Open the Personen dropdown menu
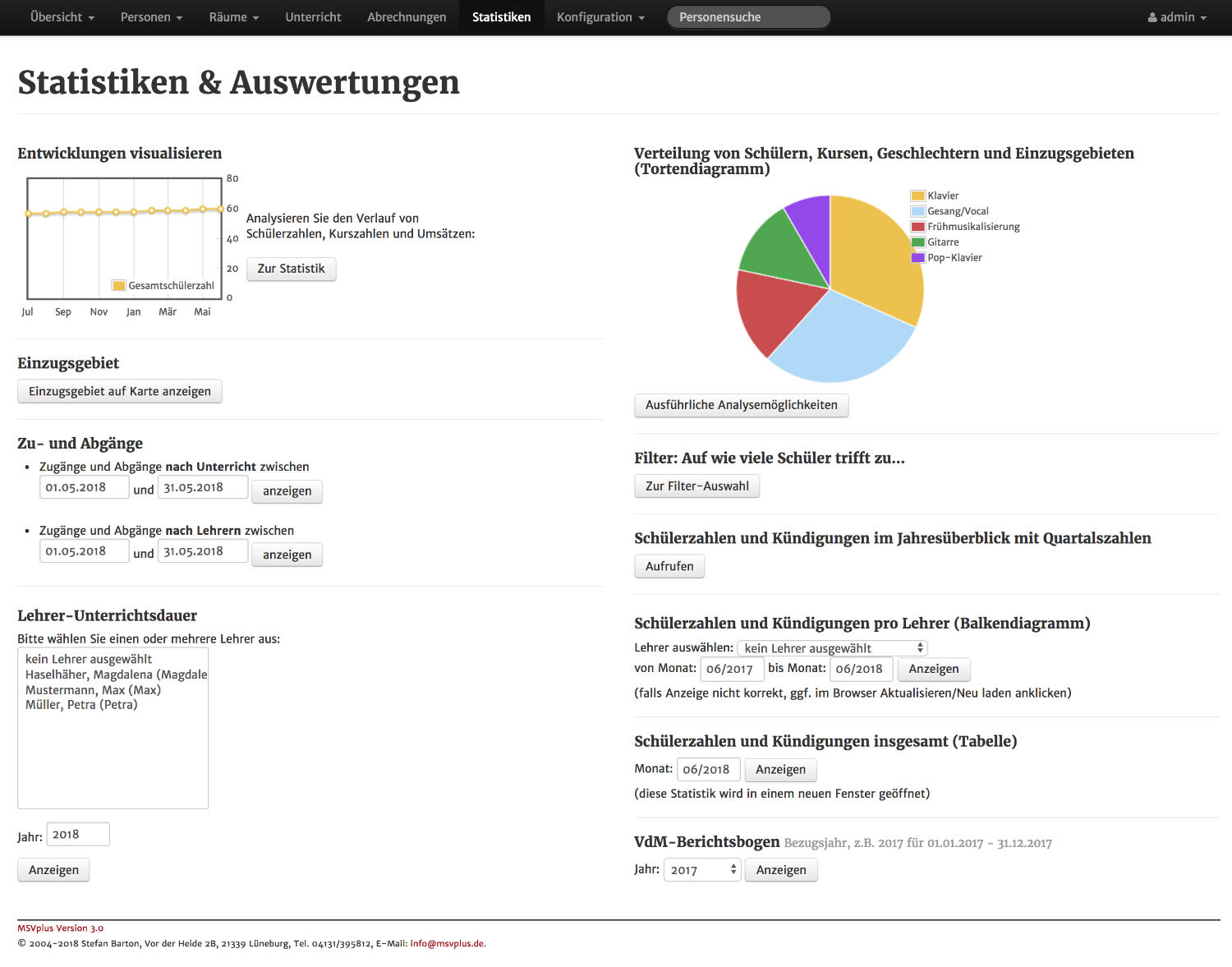 (x=151, y=17)
